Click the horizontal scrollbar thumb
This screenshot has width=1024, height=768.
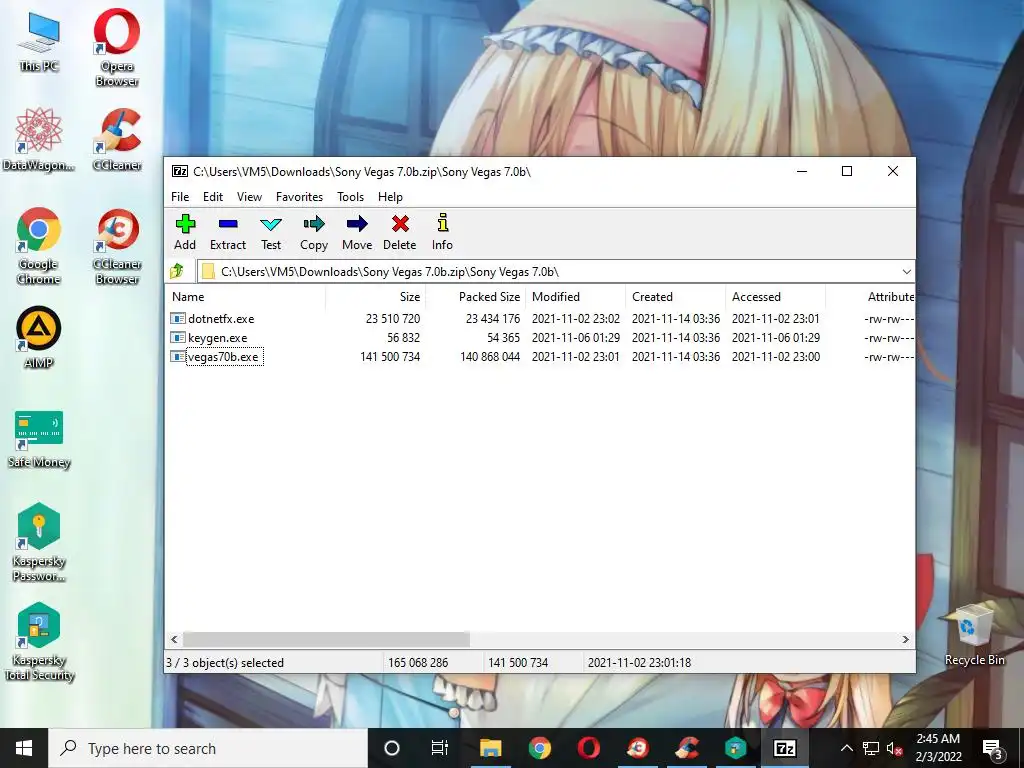click(x=326, y=639)
